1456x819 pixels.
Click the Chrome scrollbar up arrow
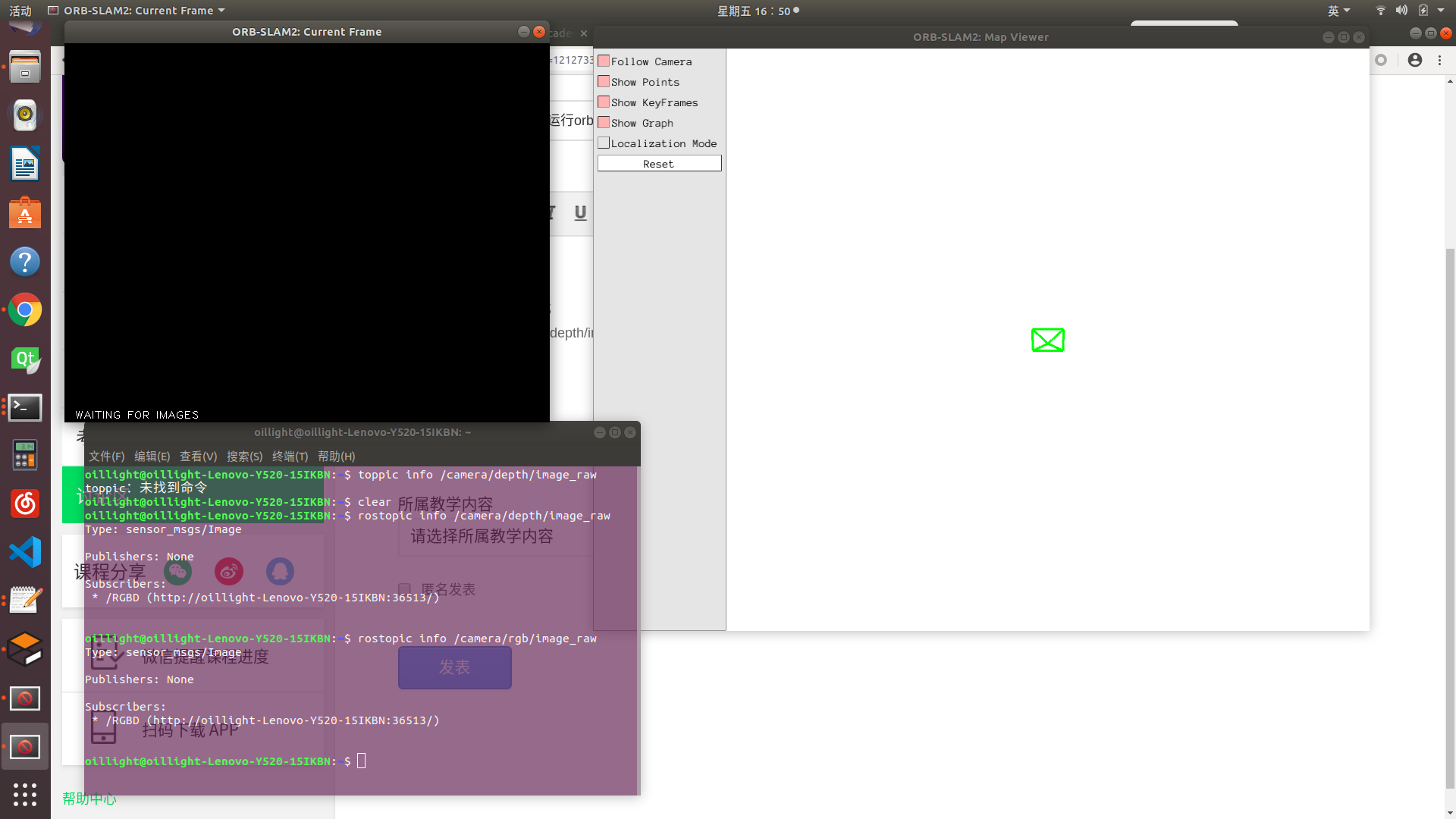[x=1450, y=81]
